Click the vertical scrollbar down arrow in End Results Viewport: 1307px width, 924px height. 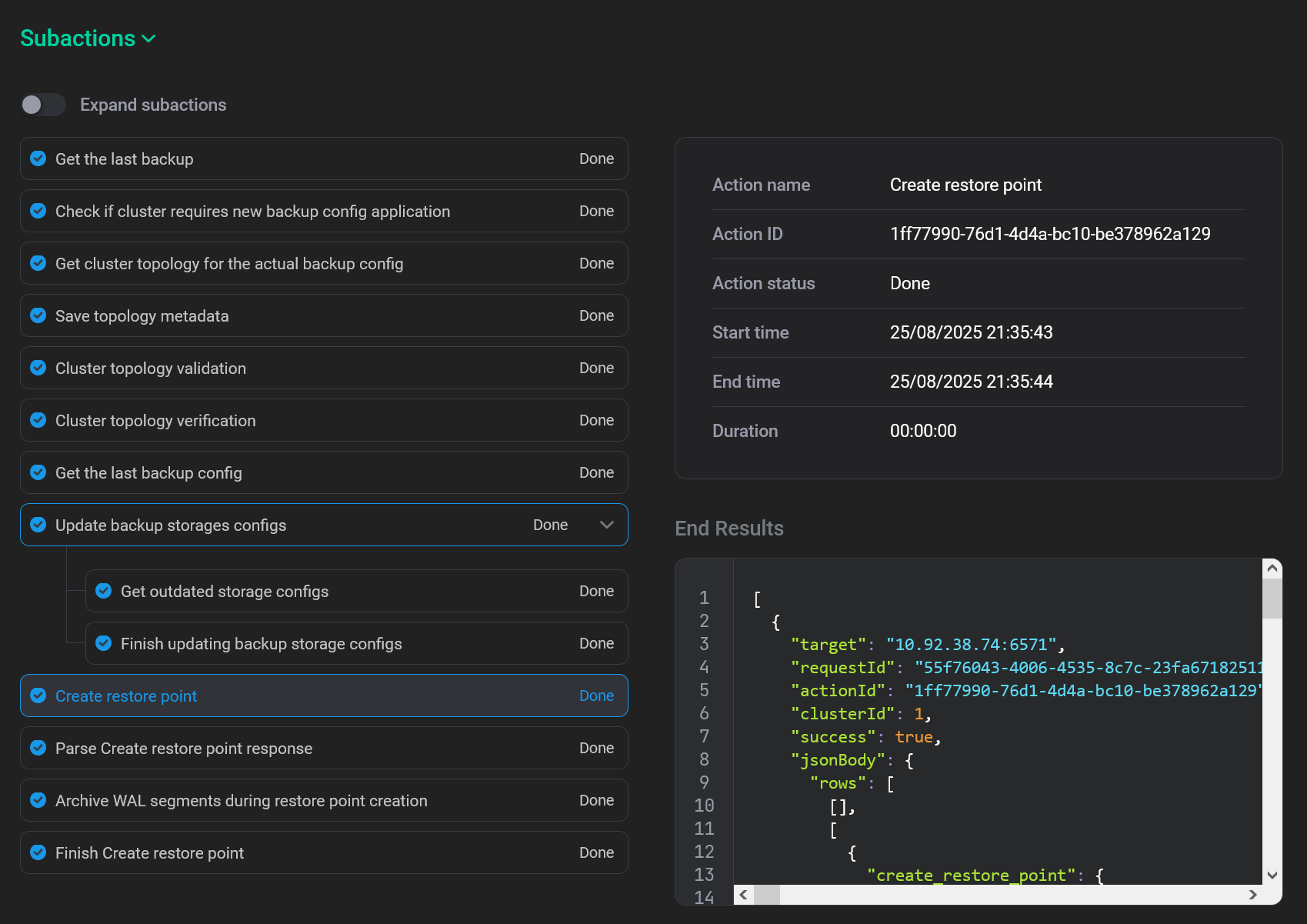click(1272, 875)
